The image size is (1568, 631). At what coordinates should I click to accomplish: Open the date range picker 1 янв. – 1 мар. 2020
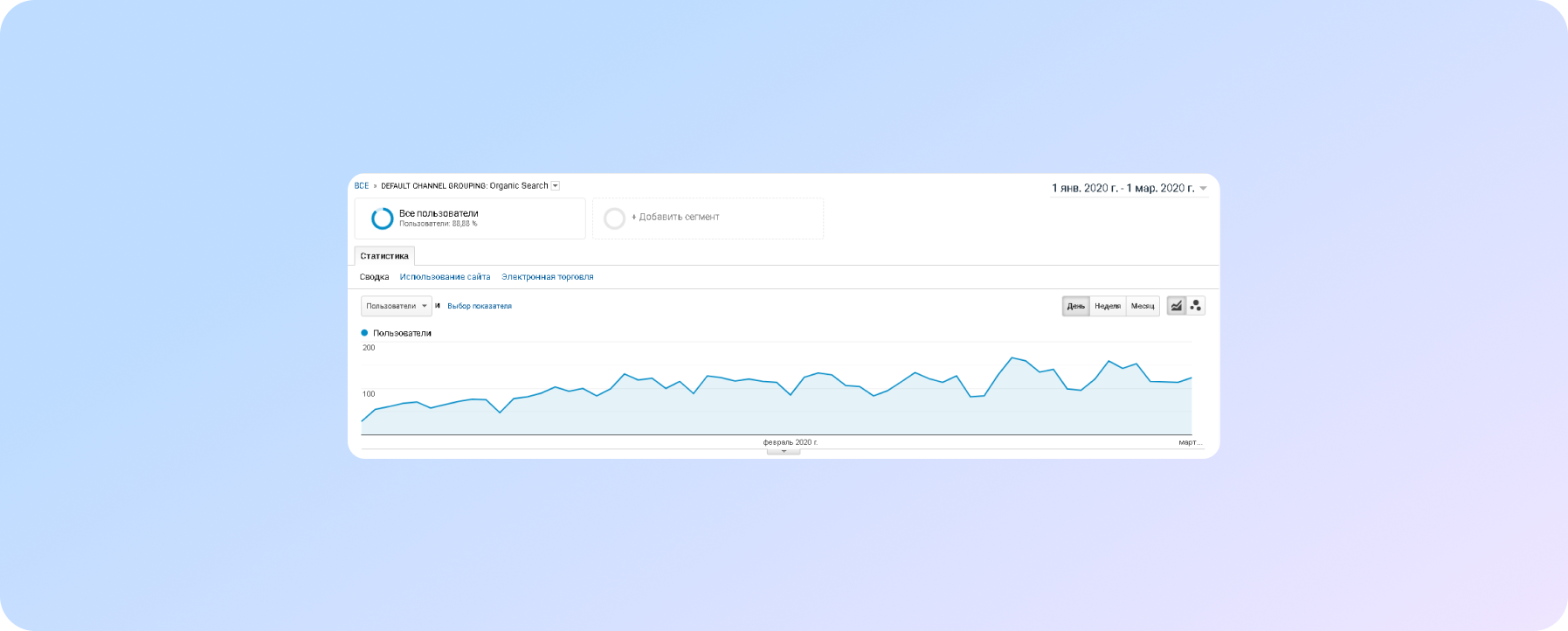click(1129, 188)
